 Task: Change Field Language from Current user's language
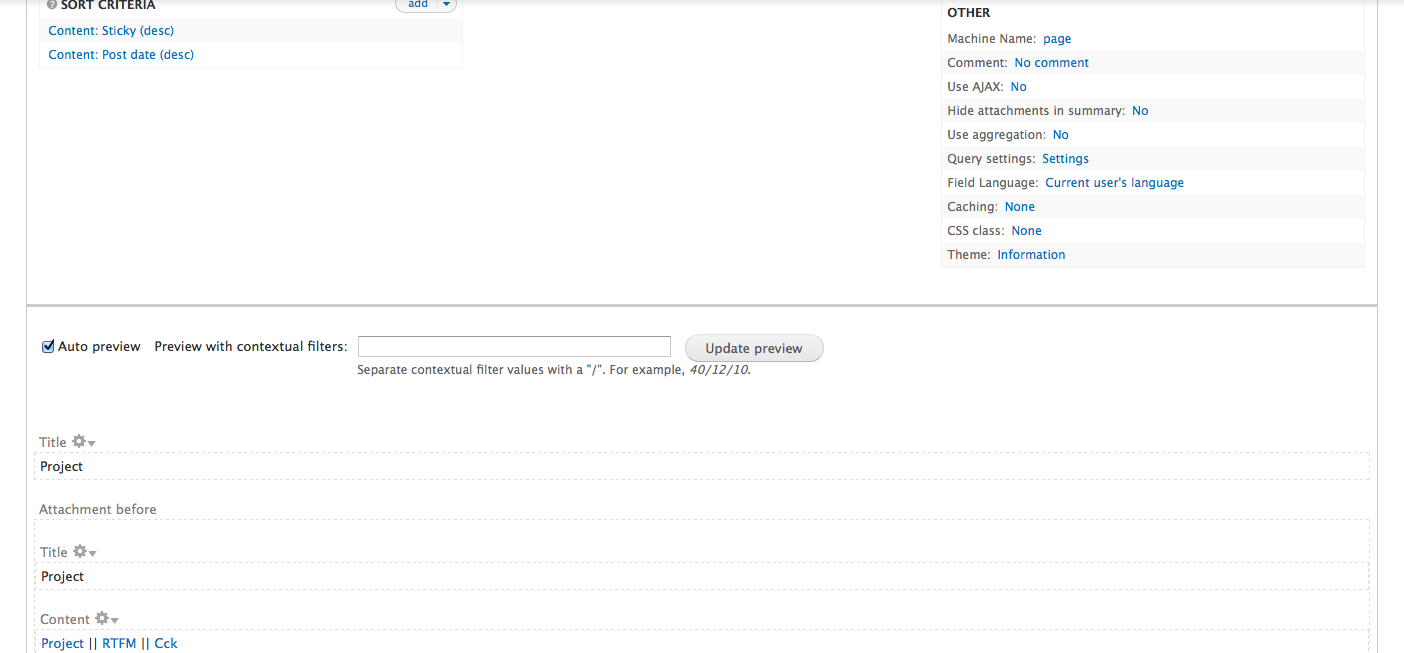(1114, 183)
